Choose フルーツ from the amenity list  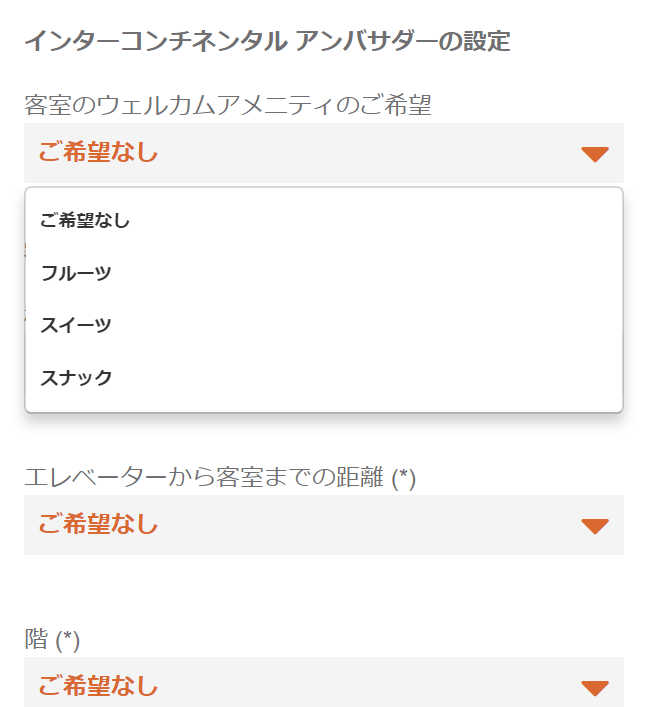(x=76, y=273)
